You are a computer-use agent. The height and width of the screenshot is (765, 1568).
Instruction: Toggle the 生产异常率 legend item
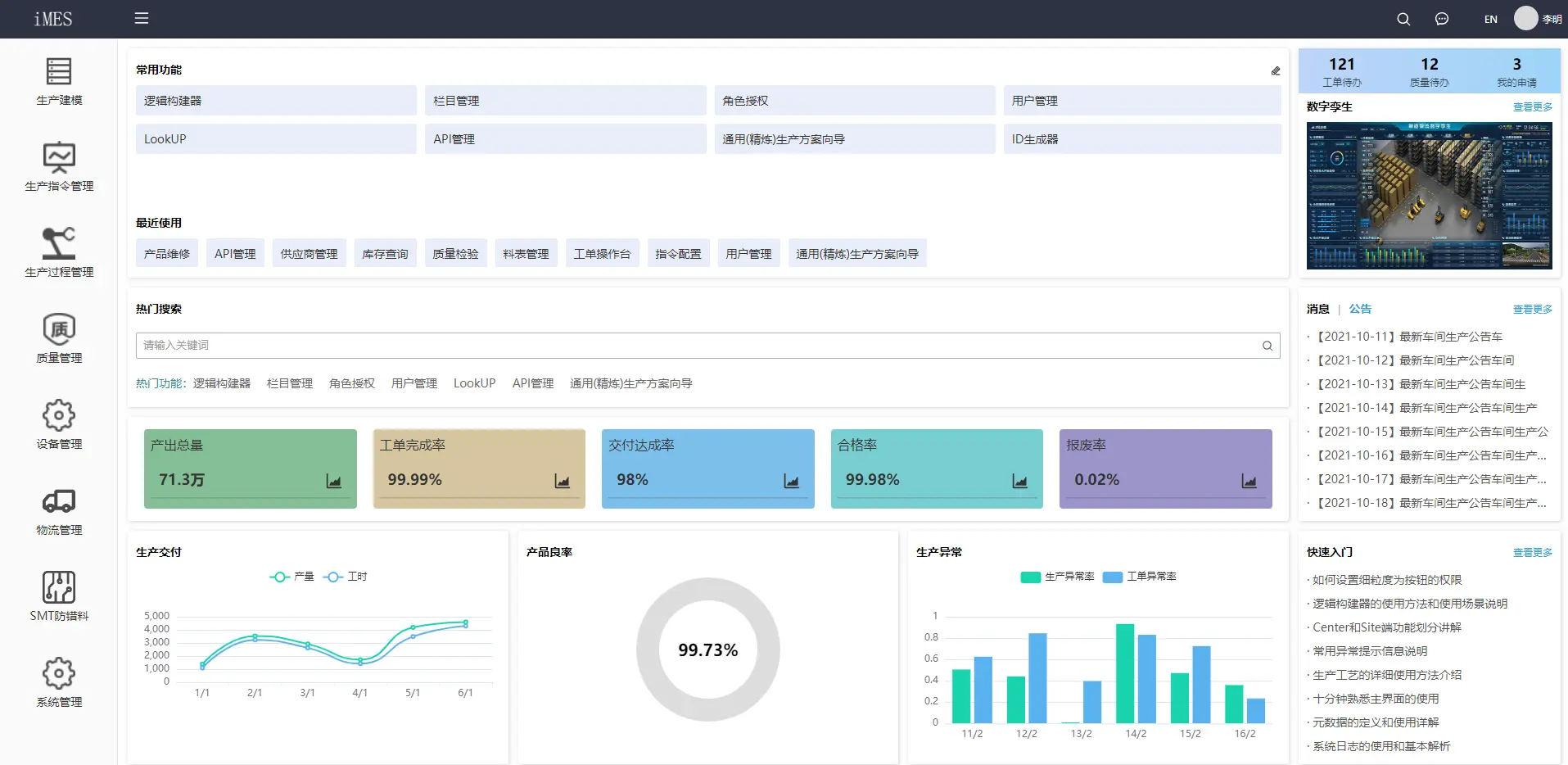pos(1058,577)
